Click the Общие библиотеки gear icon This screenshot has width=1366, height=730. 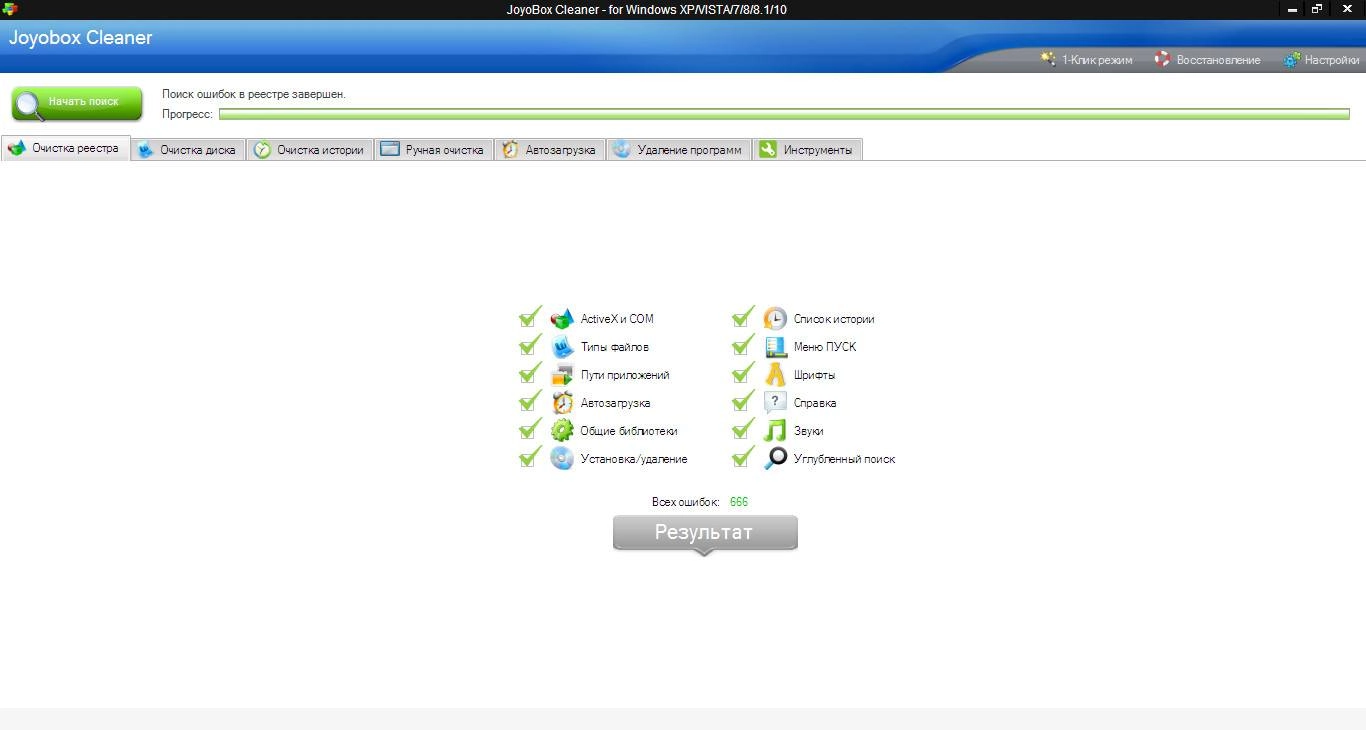click(x=562, y=431)
